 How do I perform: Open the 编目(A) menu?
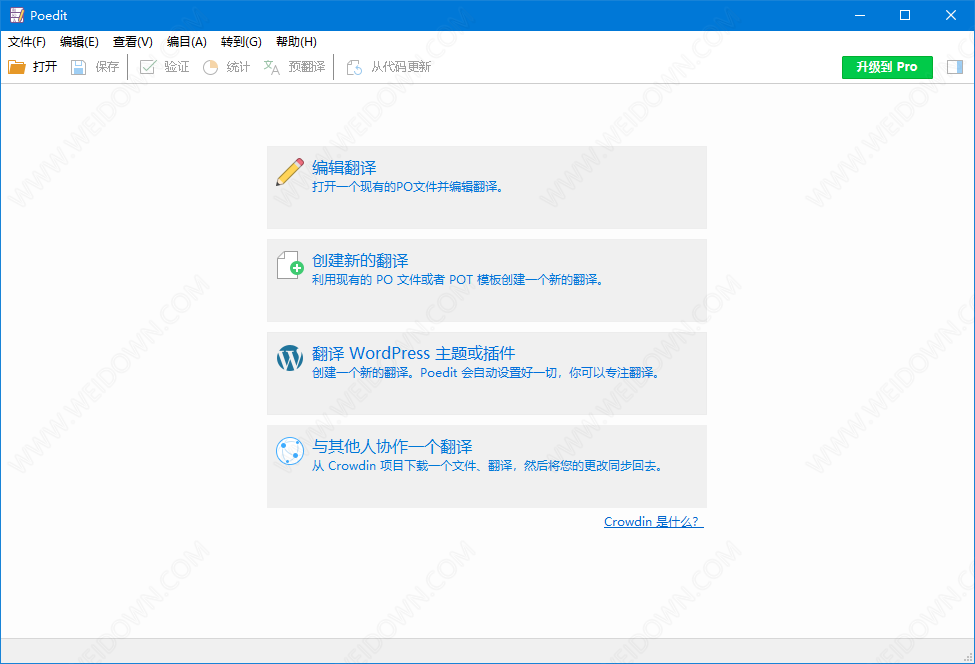click(187, 42)
